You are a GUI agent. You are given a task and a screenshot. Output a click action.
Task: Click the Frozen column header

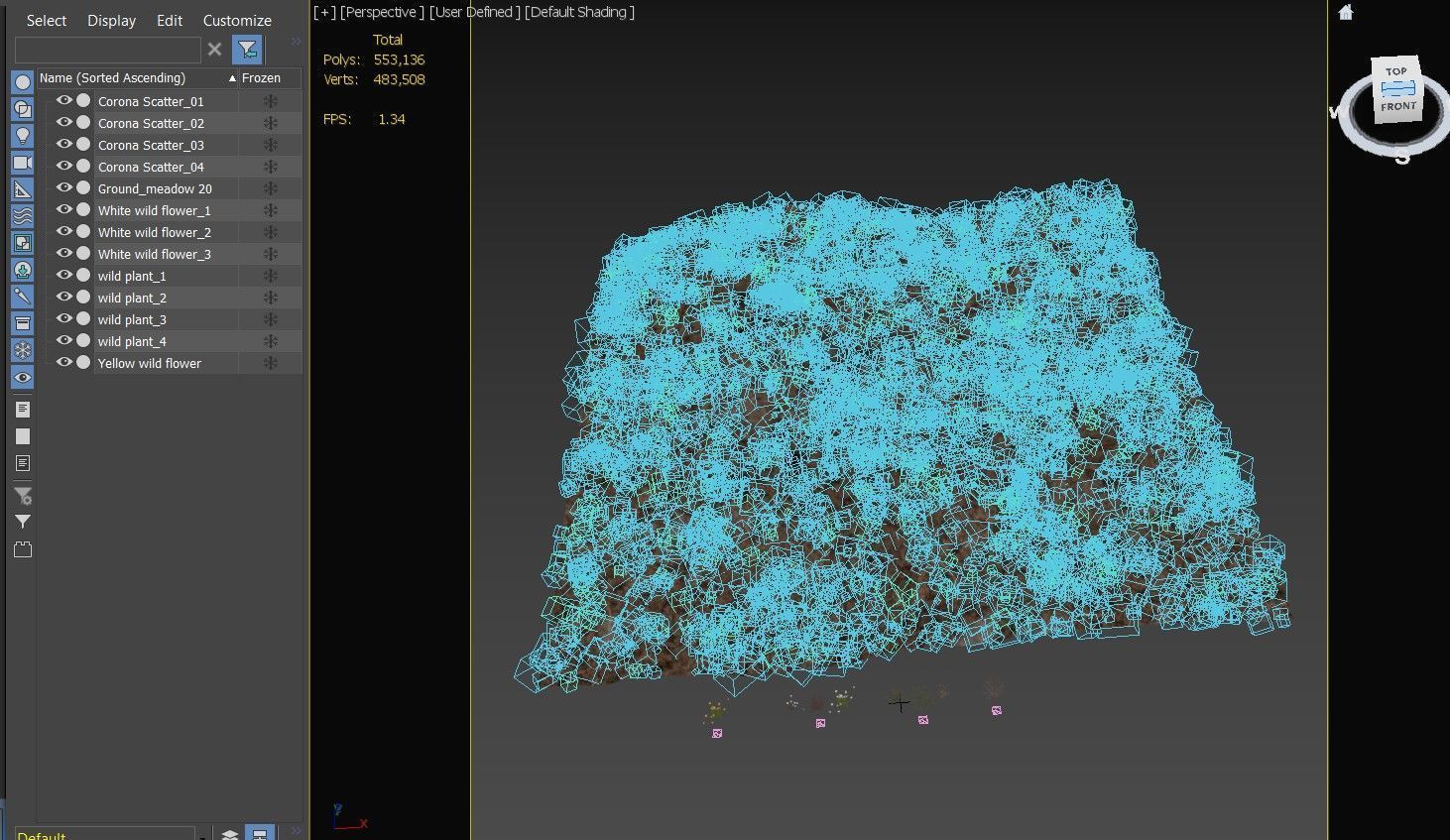click(x=270, y=77)
